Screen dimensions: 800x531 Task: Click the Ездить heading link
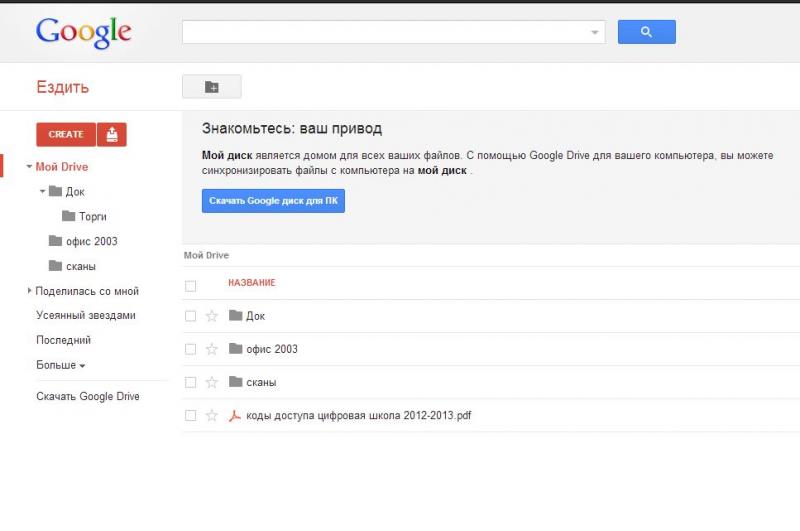click(x=62, y=87)
